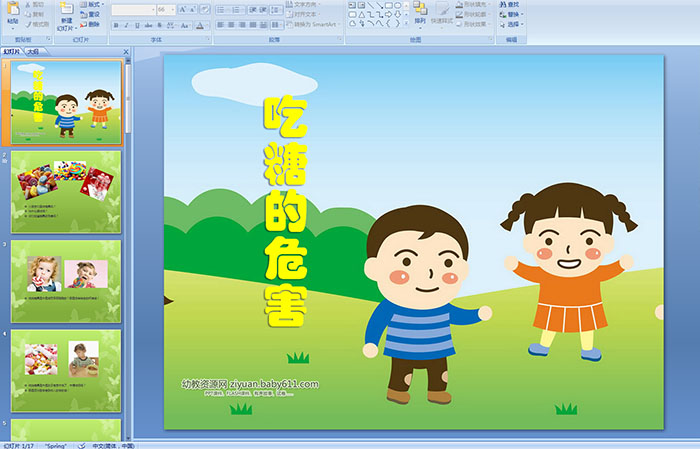The height and width of the screenshot is (449, 700).
Task: Toggle Italic formatting
Action: pos(126,25)
